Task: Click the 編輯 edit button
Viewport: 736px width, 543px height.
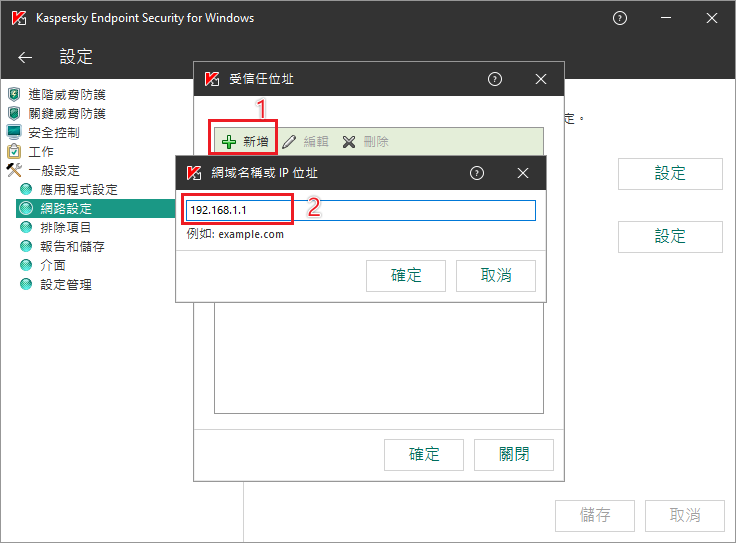Action: tap(305, 142)
